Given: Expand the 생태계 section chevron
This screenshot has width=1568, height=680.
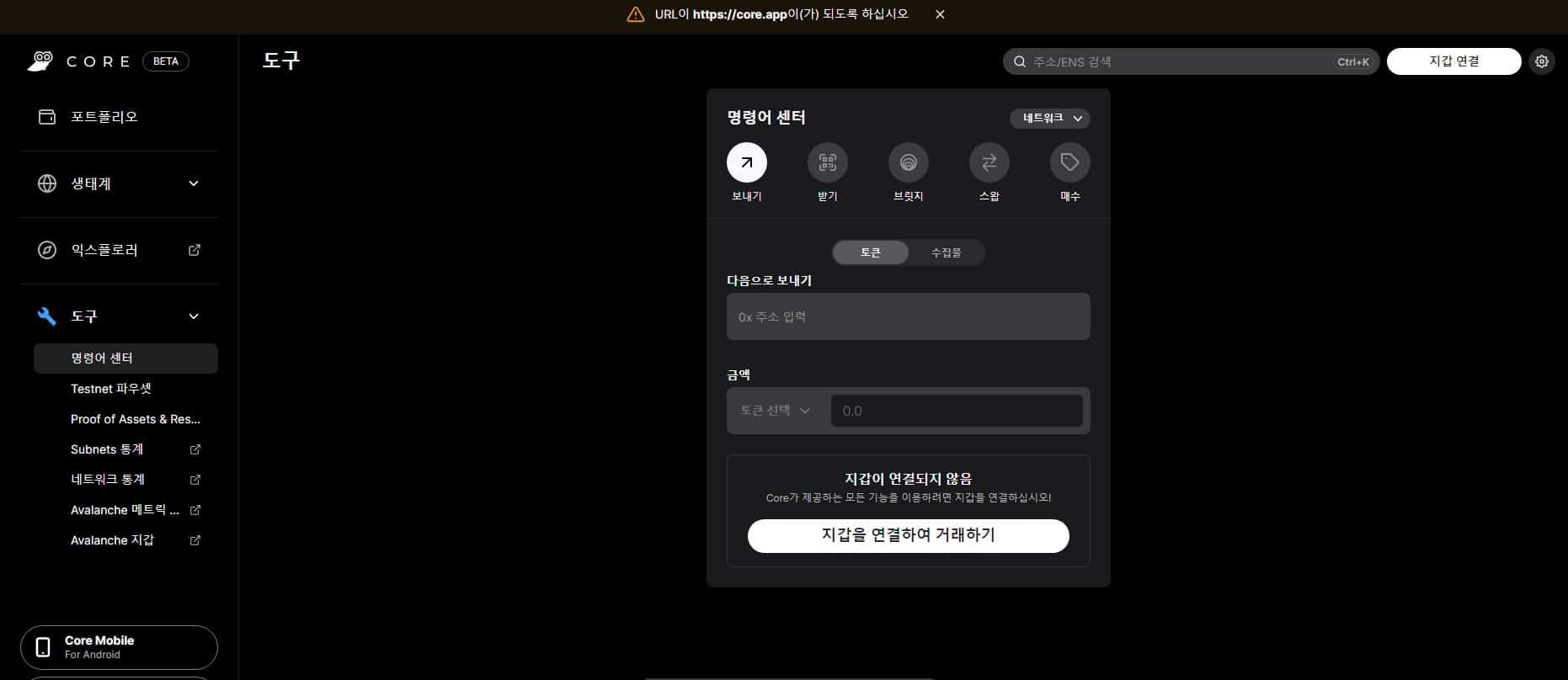Looking at the screenshot, I should (194, 183).
